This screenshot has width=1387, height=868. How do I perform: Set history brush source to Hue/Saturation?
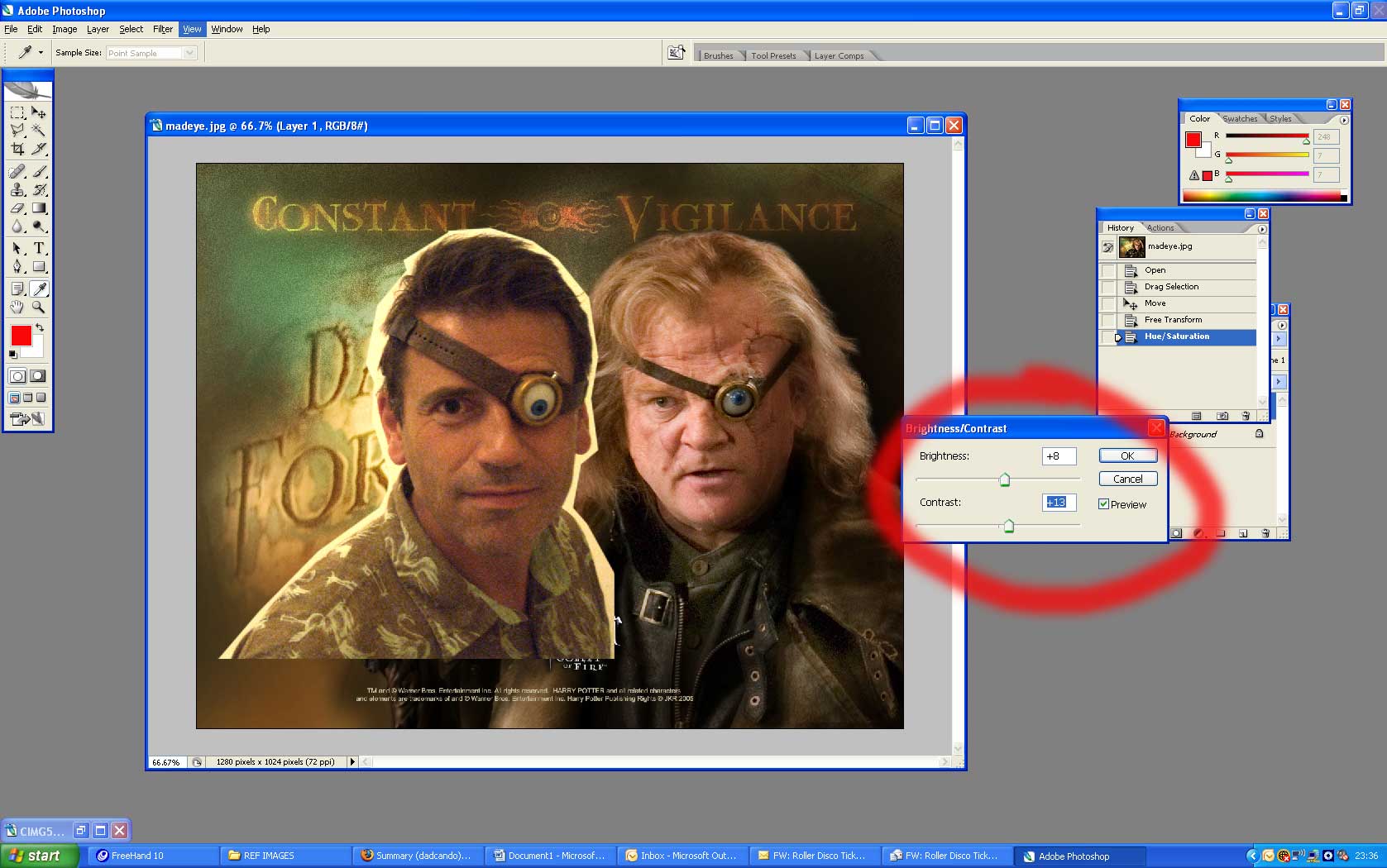pos(1108,336)
